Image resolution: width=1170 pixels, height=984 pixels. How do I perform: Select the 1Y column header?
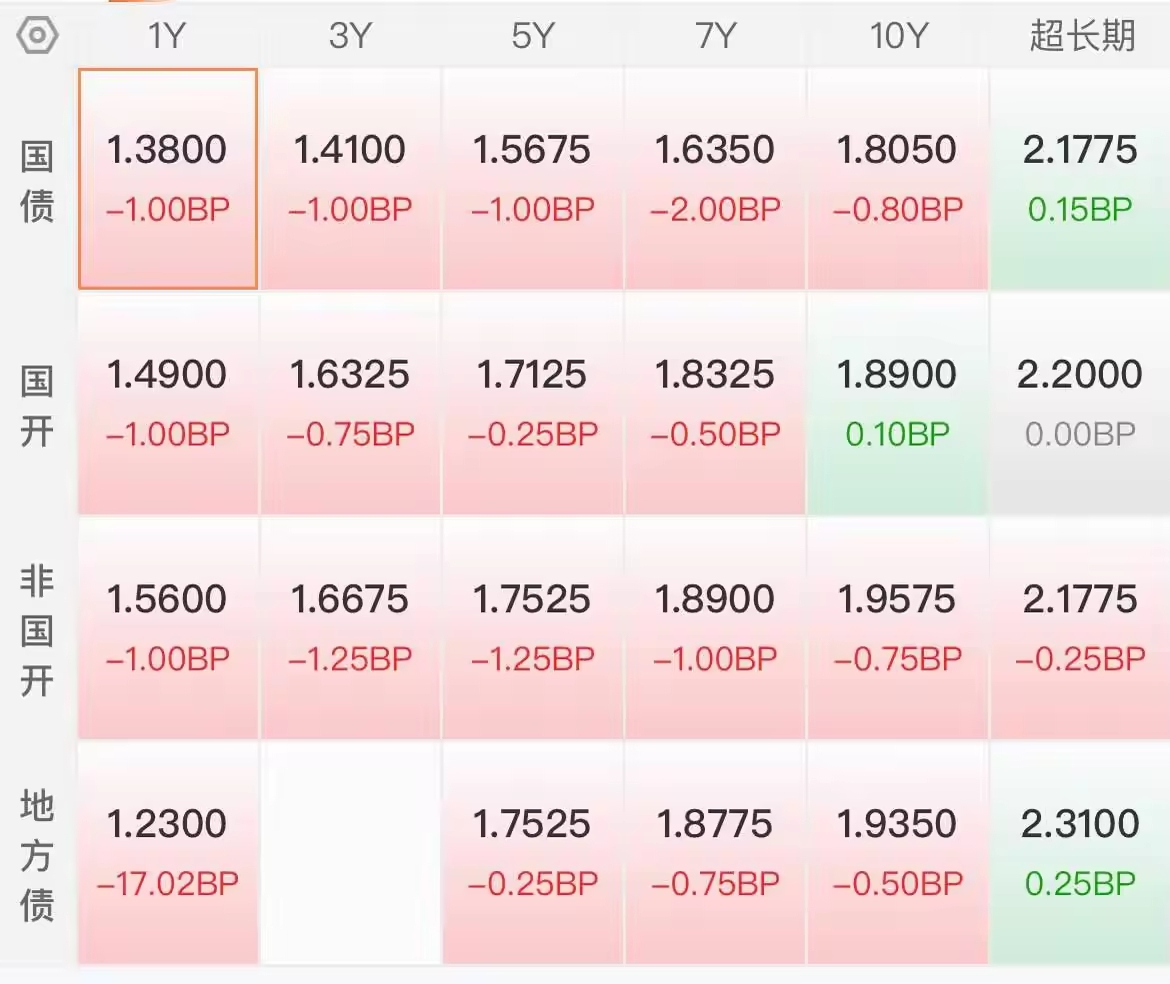click(167, 36)
